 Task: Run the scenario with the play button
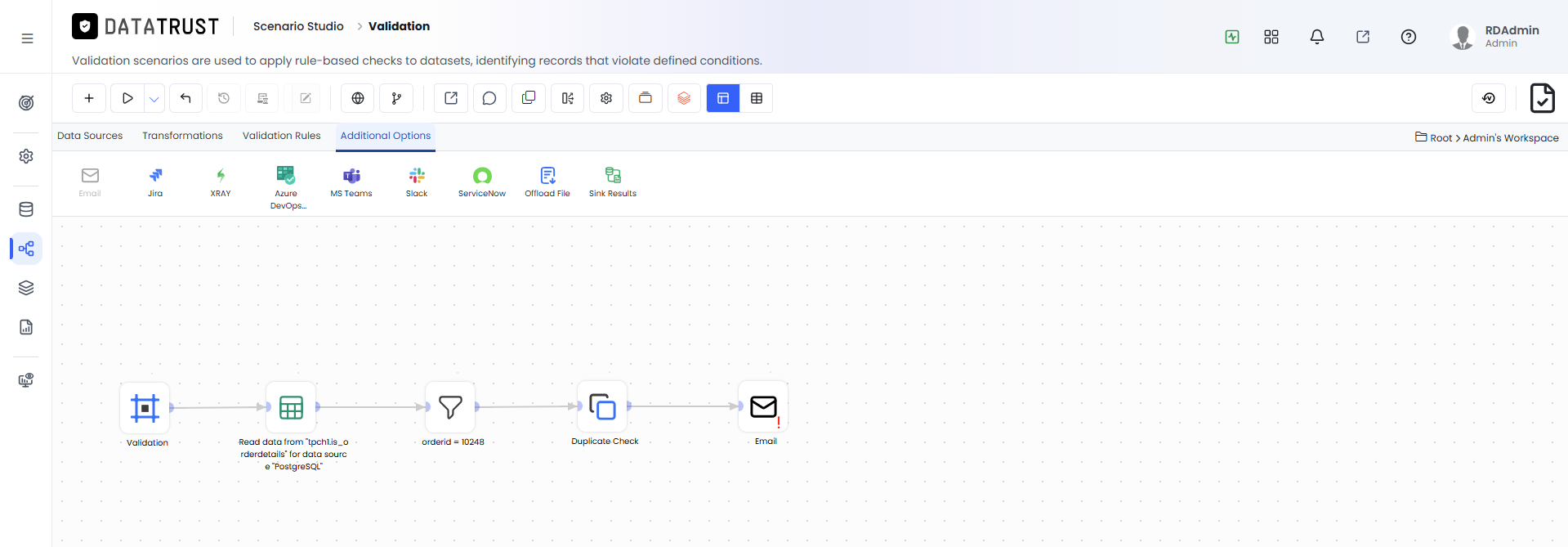click(127, 98)
